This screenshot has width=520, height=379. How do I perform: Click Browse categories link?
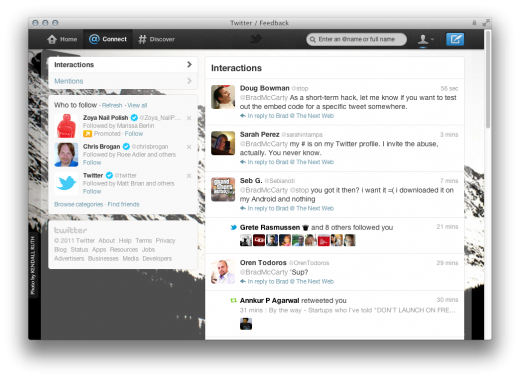pos(79,204)
